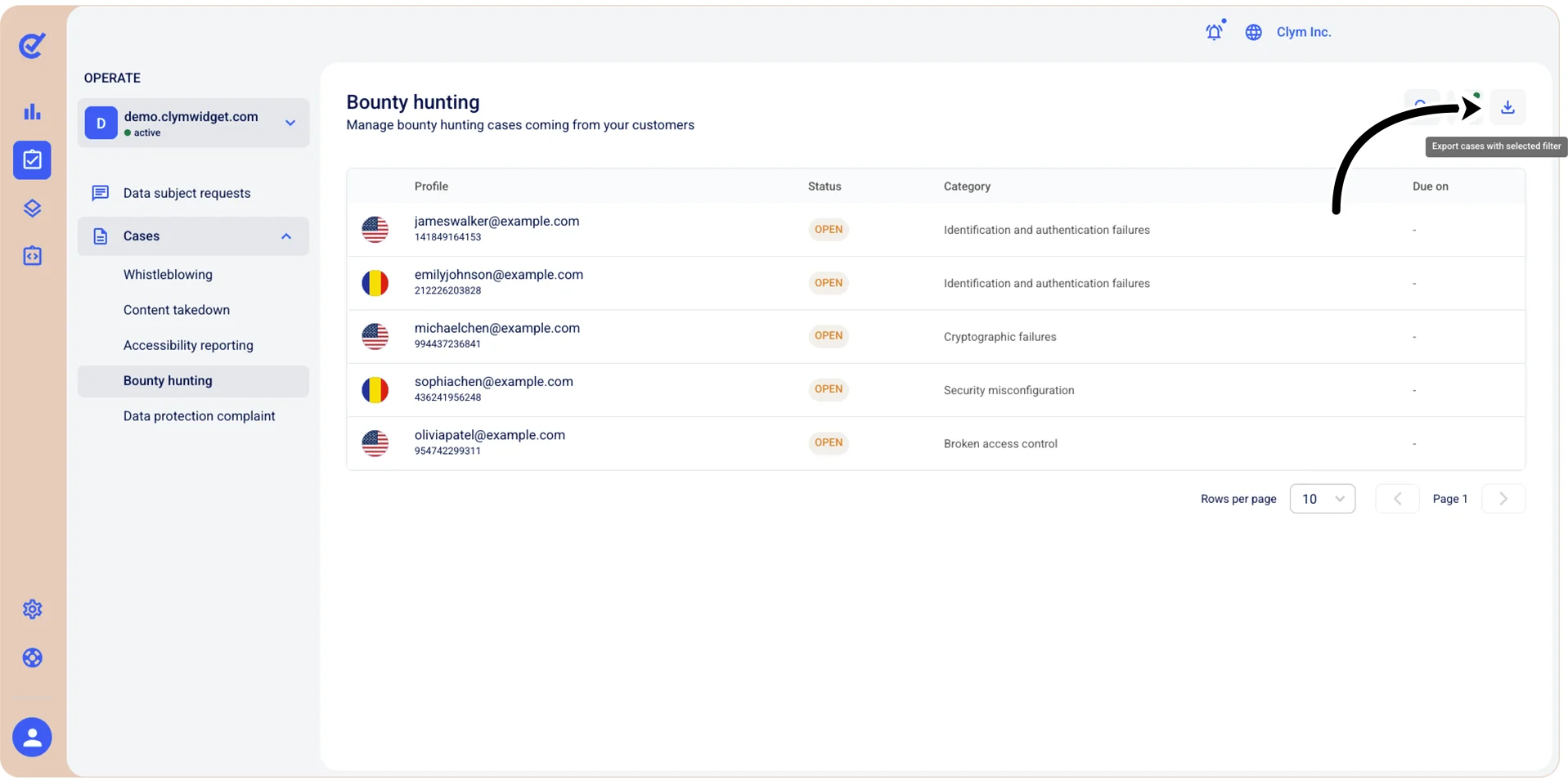The image size is (1568, 781).
Task: Open settings gear in the sidebar
Action: [32, 609]
